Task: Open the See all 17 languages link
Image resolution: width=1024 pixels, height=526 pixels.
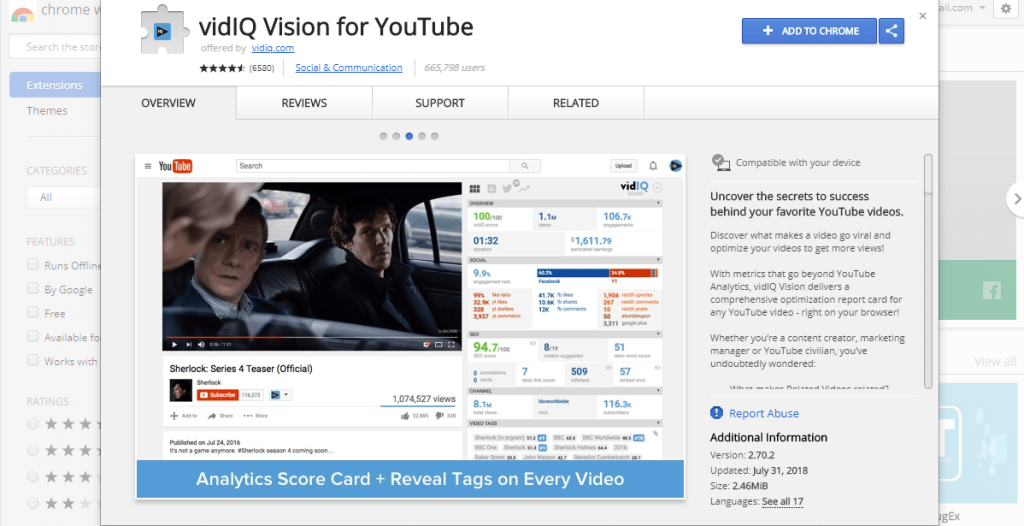Action: pos(782,501)
